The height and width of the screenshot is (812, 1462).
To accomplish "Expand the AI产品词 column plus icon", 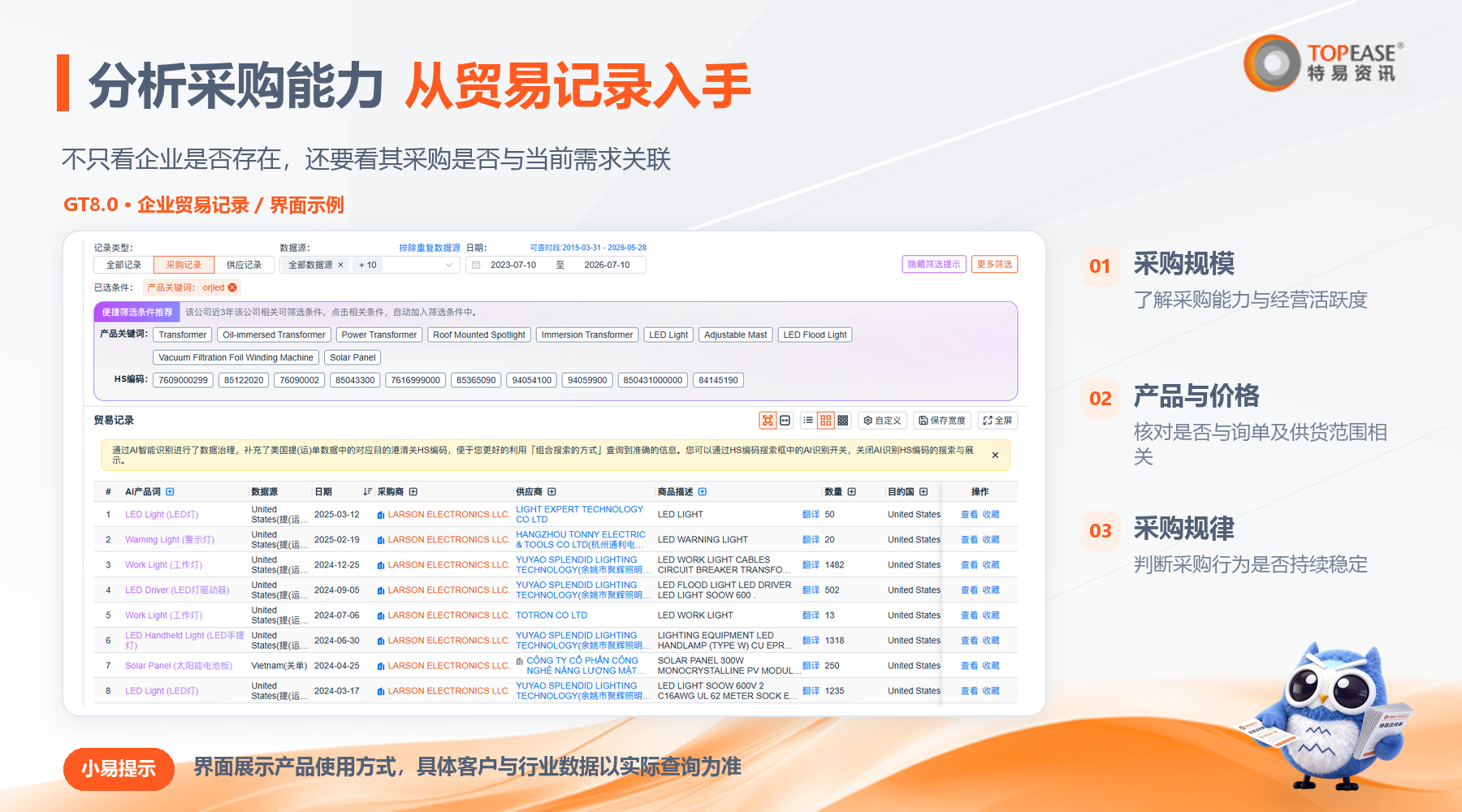I will (170, 491).
